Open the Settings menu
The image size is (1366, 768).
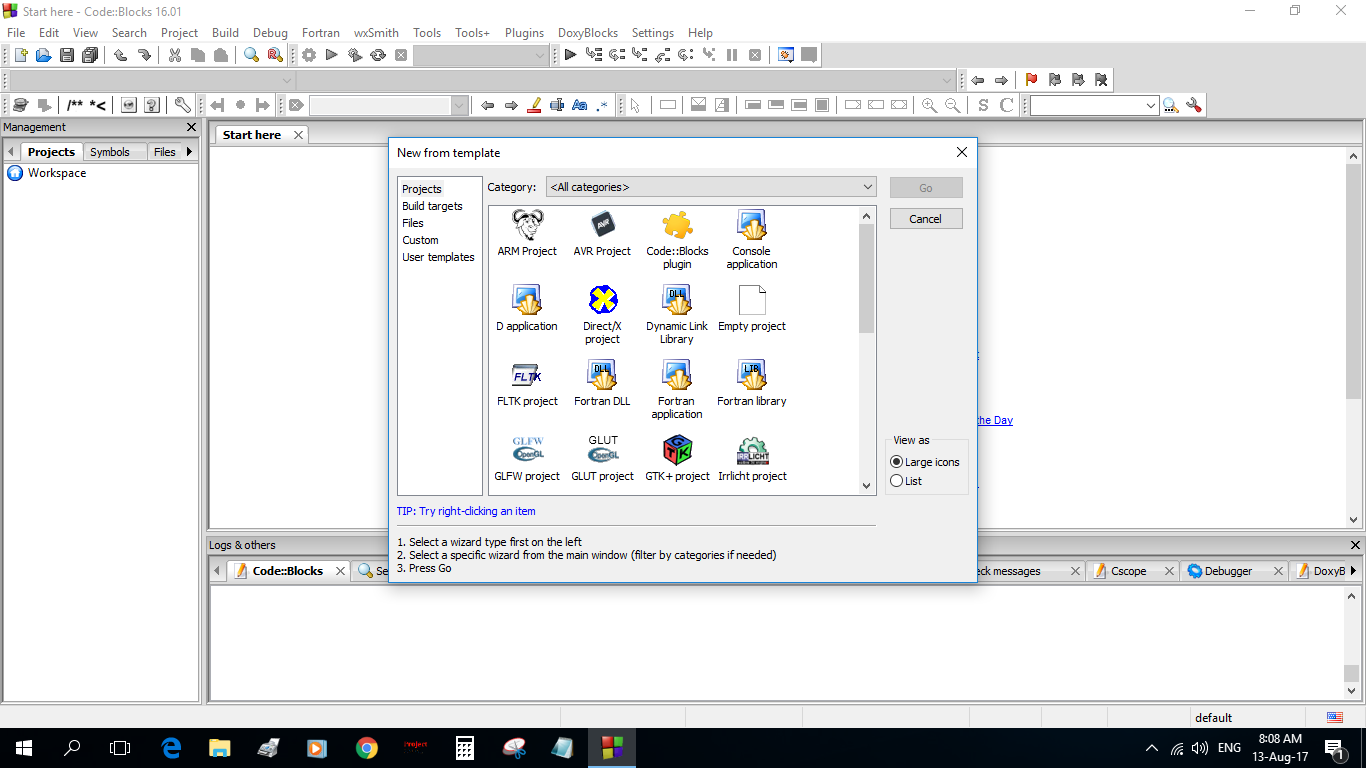(x=653, y=33)
